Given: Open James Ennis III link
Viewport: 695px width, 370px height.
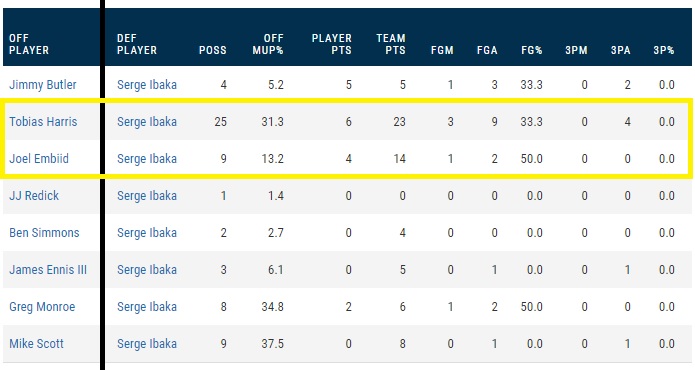Looking at the screenshot, I should (x=48, y=269).
